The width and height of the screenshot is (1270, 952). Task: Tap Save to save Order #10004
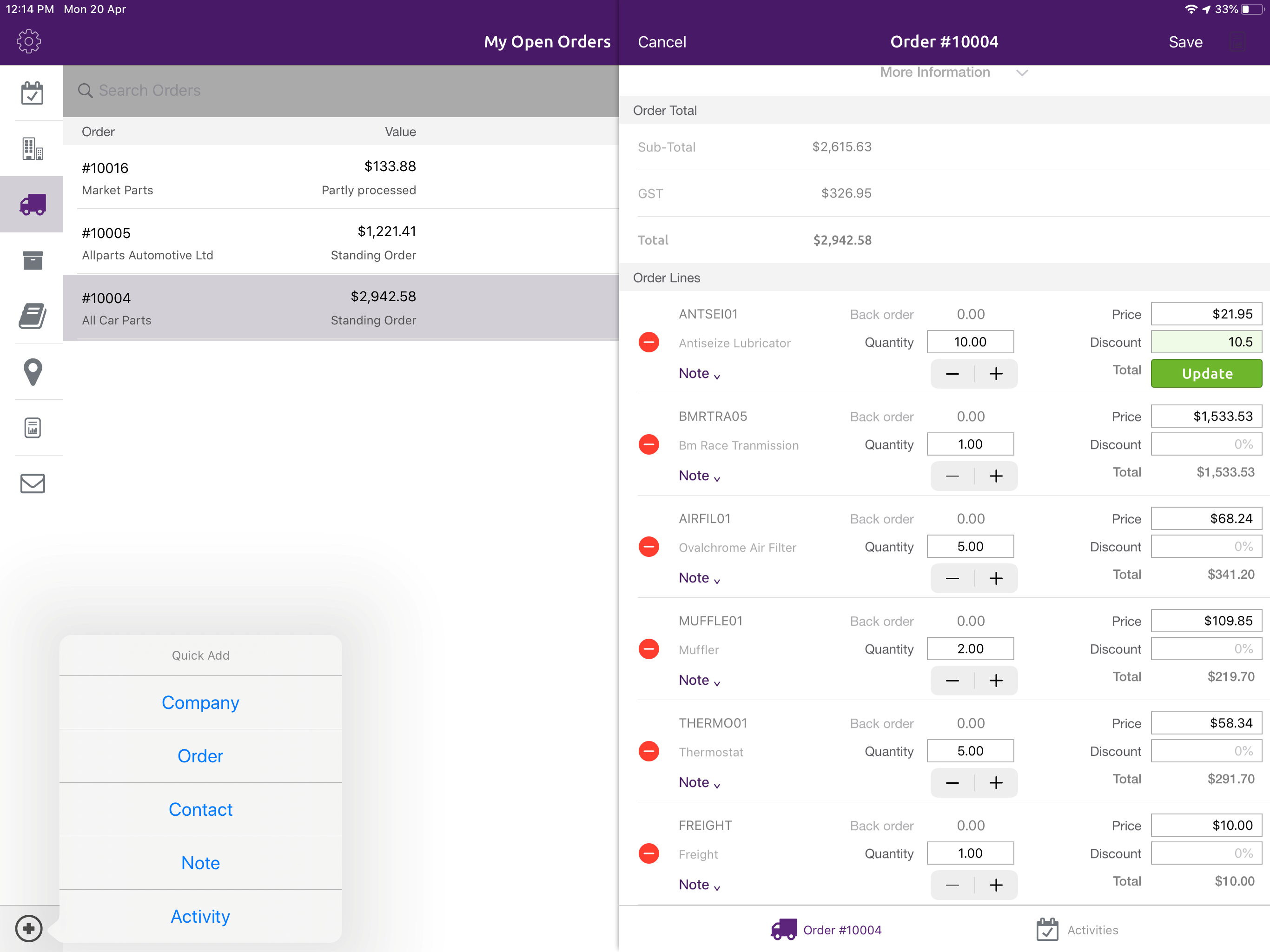(1185, 41)
